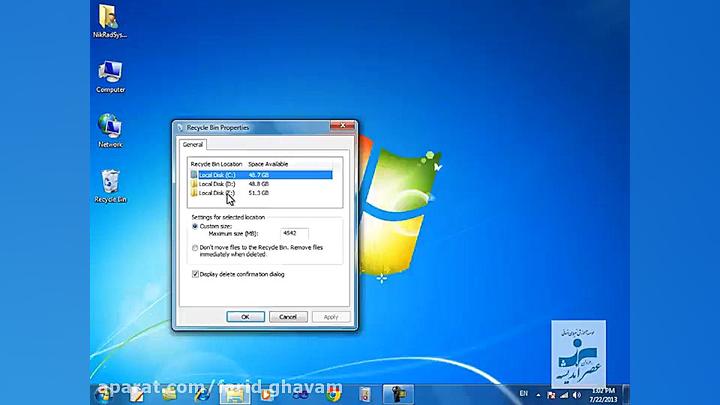Open the Windows Explorer taskbar button
The image size is (720, 405).
tap(235, 394)
